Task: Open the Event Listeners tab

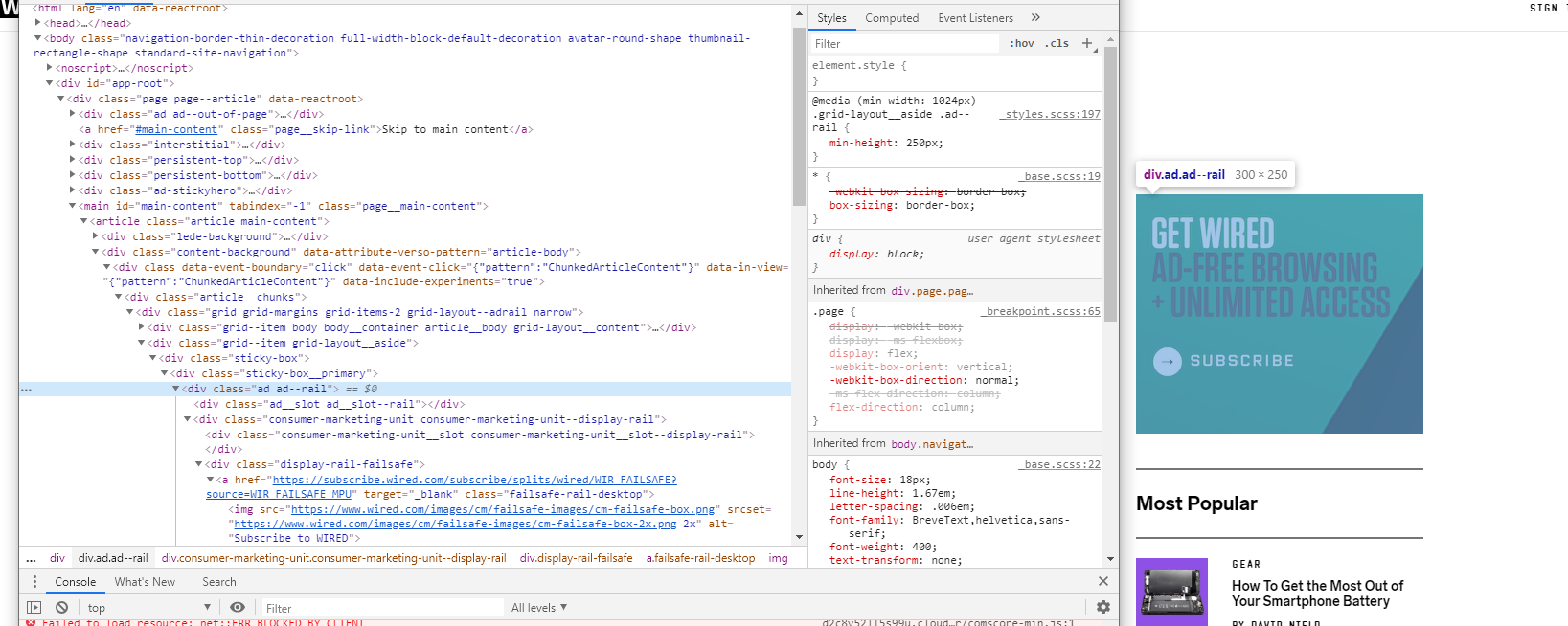Action: click(x=975, y=18)
